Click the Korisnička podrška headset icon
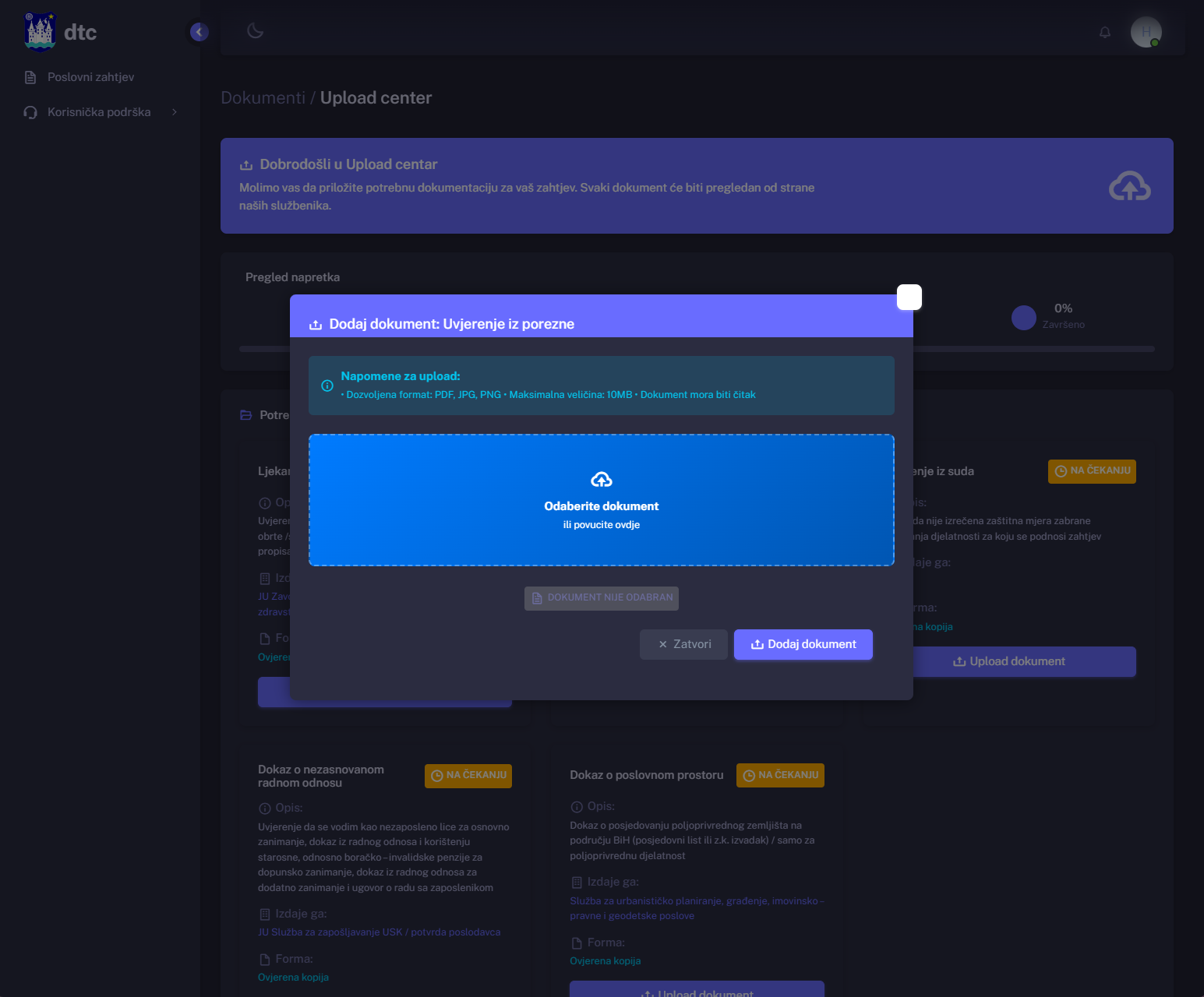The height and width of the screenshot is (997, 1204). [x=30, y=112]
